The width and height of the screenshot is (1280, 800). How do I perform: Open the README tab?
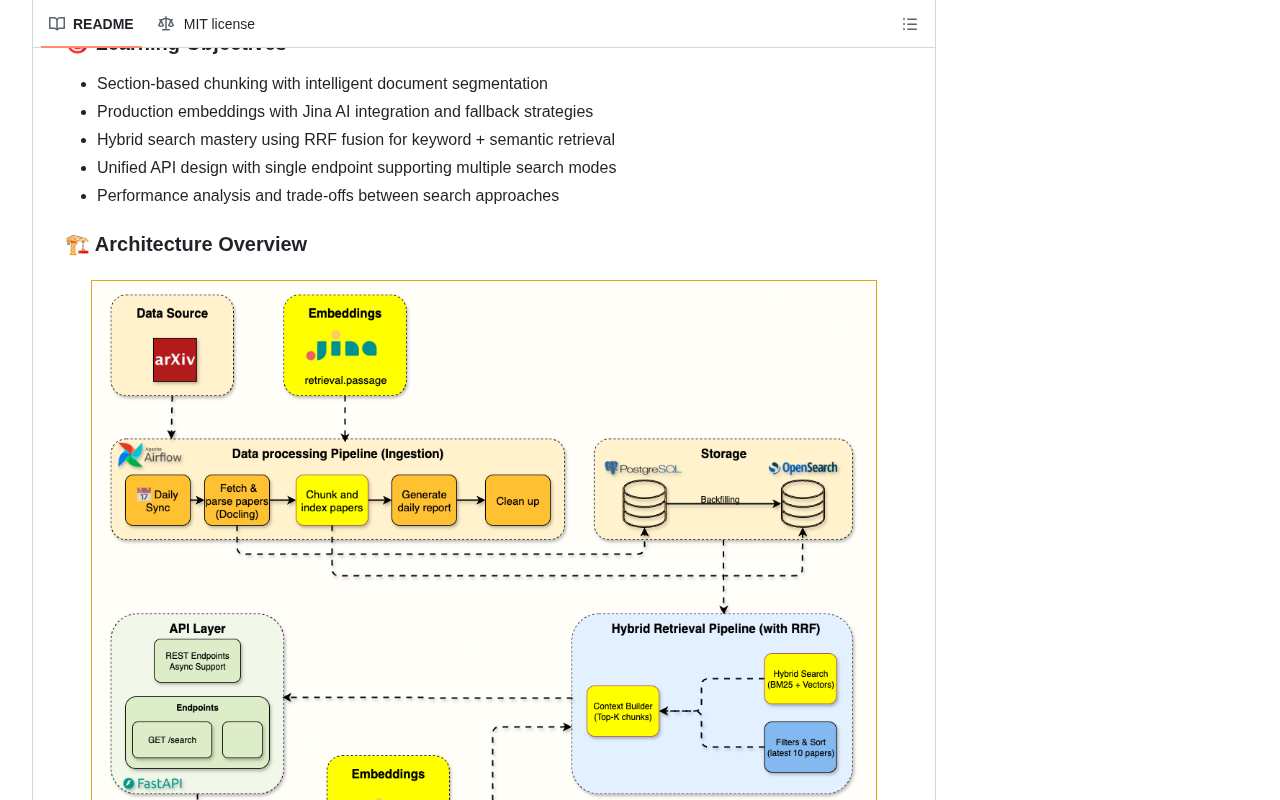pyautogui.click(x=91, y=24)
